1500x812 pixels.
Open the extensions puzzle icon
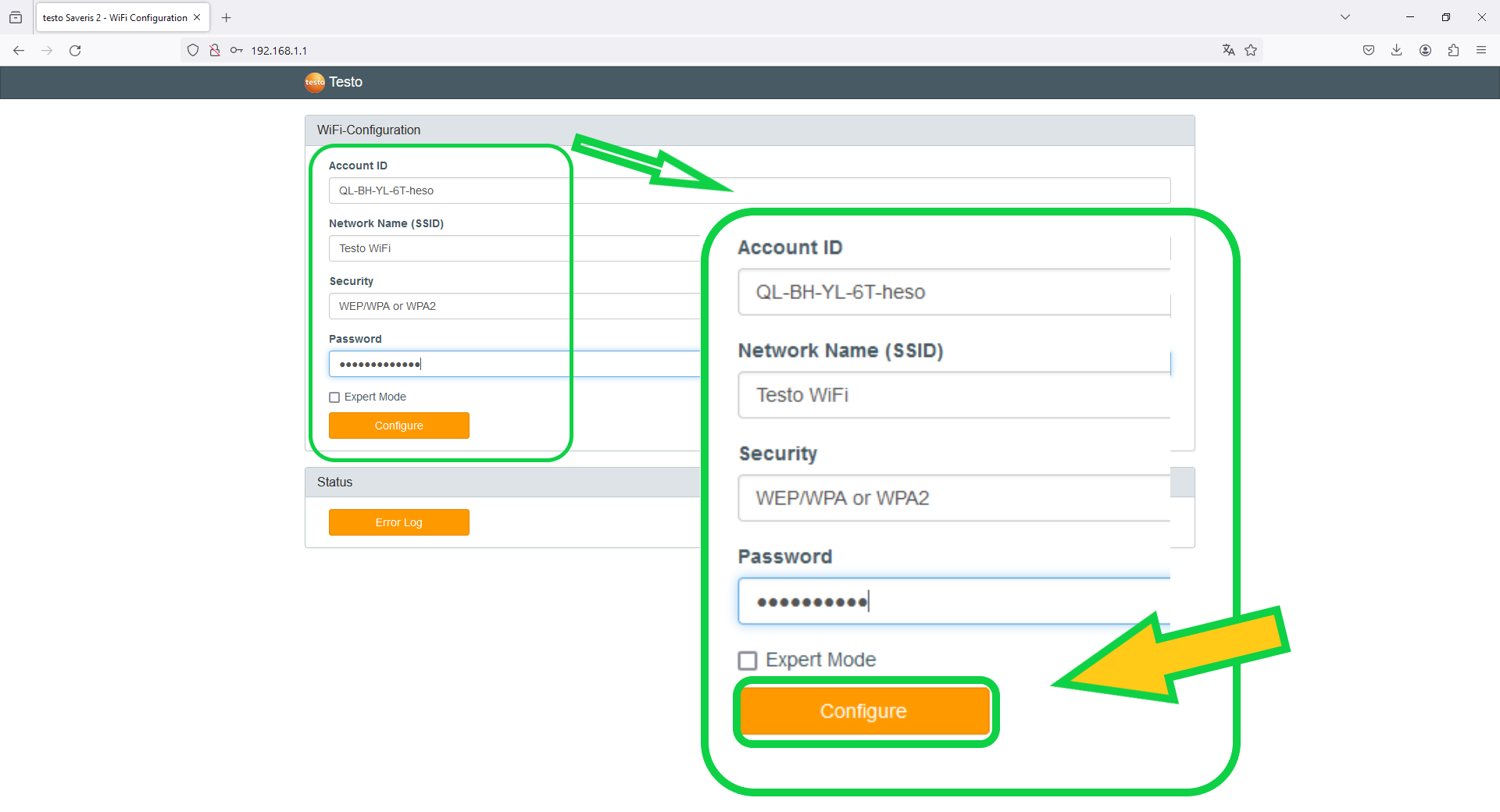pyautogui.click(x=1453, y=50)
